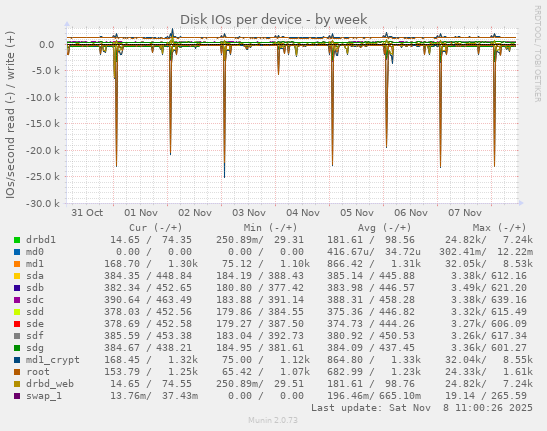Click the '04 Nov' x-axis label
Screen dimensions: 547x431
click(303, 213)
